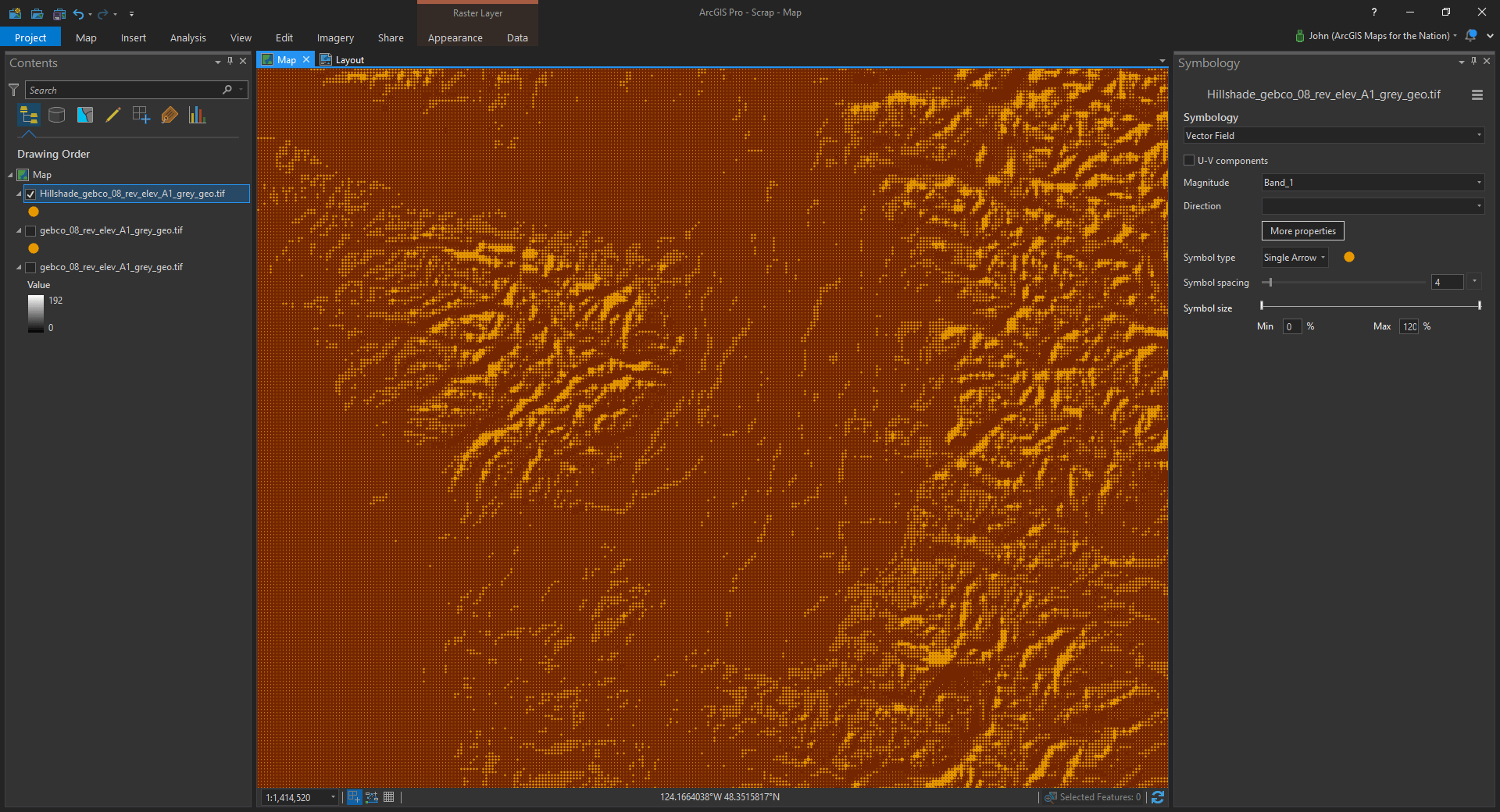Pin the Symbology pane

point(1473,61)
